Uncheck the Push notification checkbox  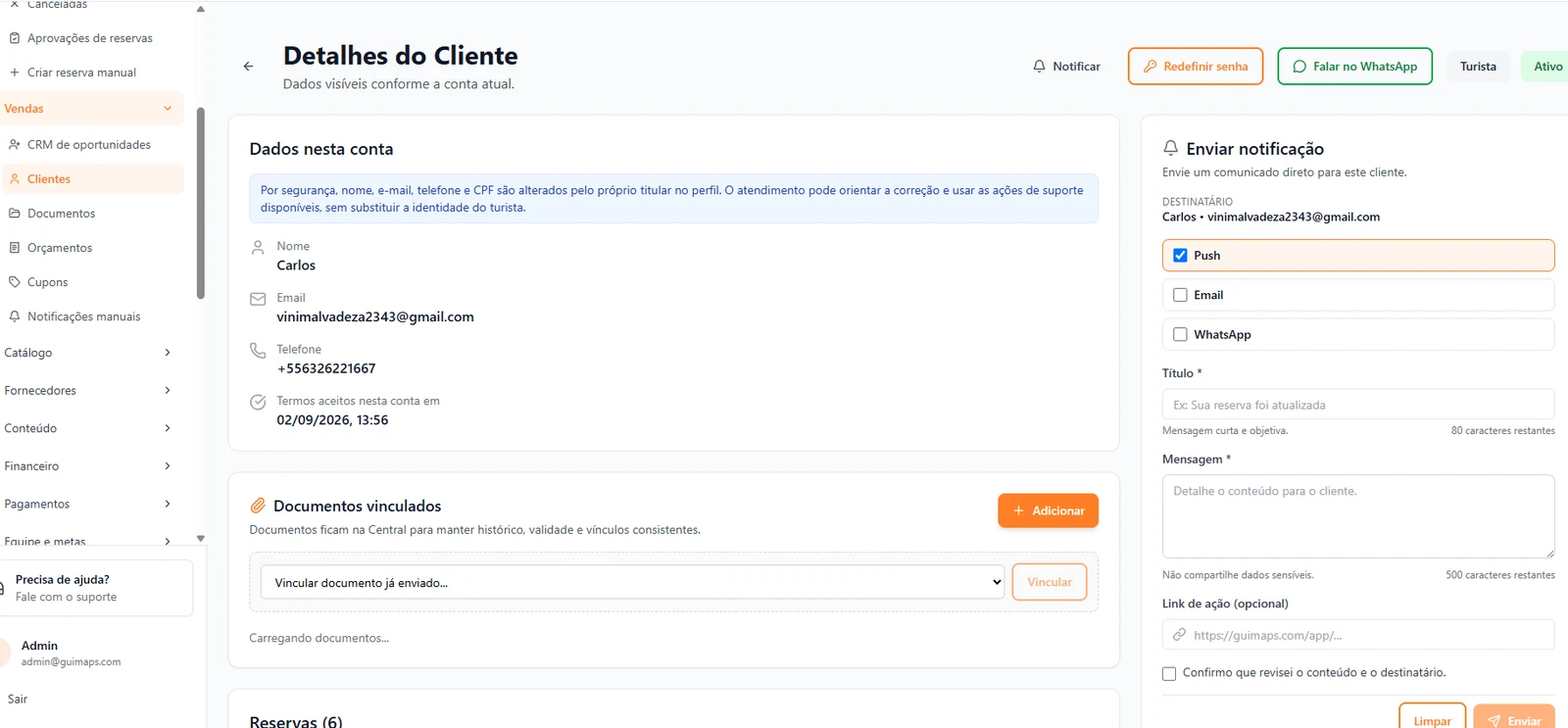point(1180,256)
